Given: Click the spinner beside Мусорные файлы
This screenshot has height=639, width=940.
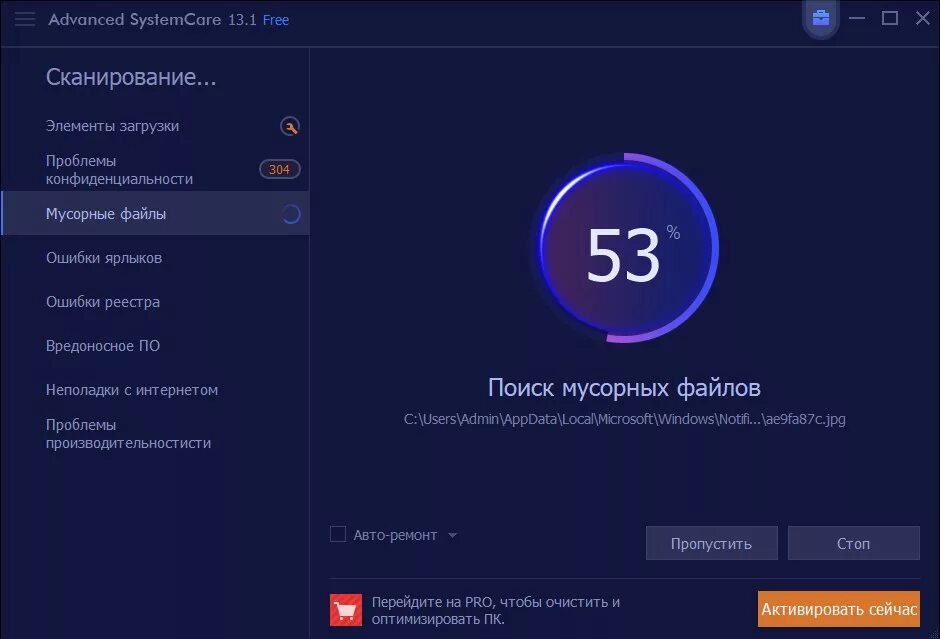Looking at the screenshot, I should coord(291,214).
